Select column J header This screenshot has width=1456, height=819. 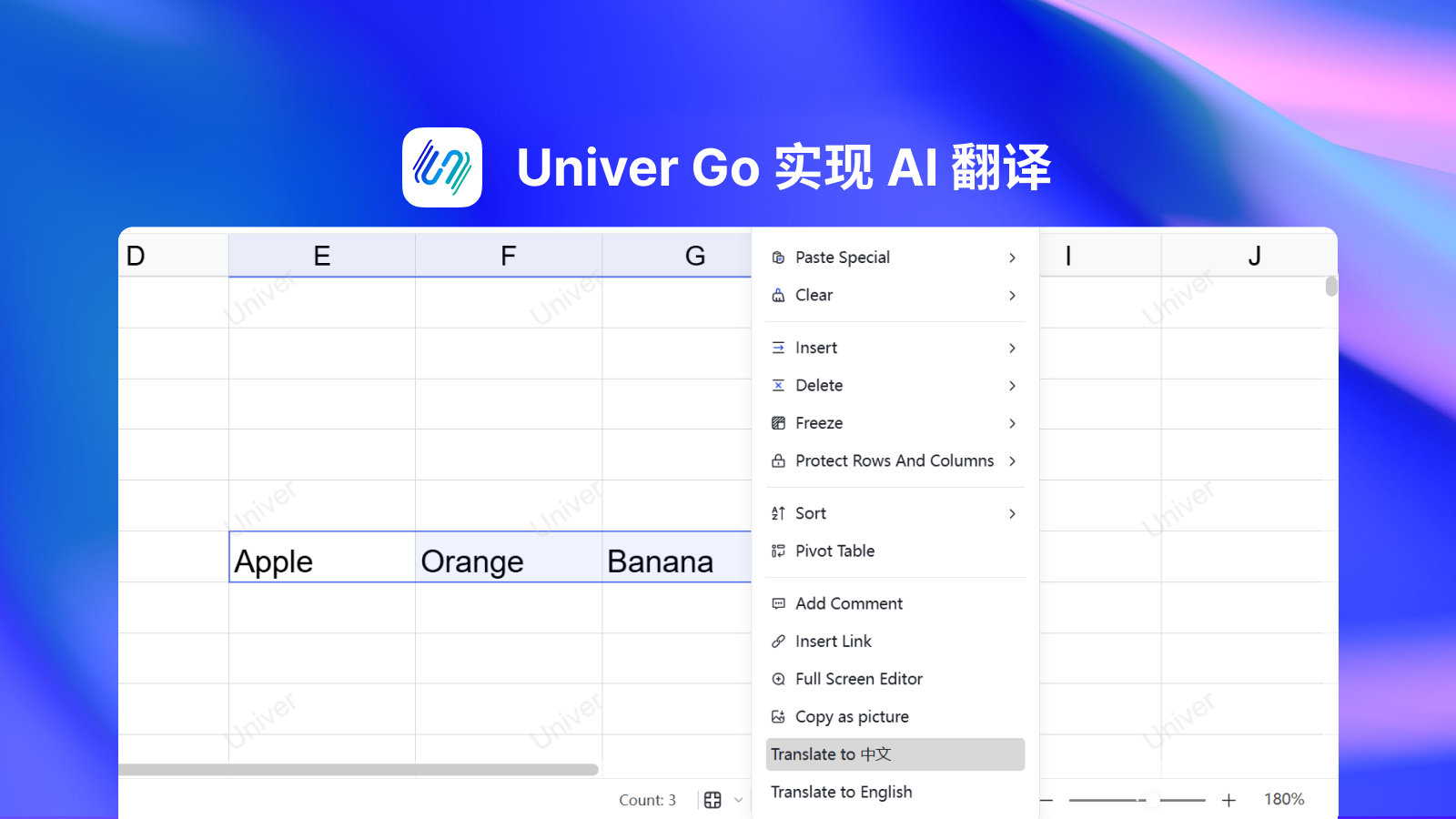click(1249, 256)
